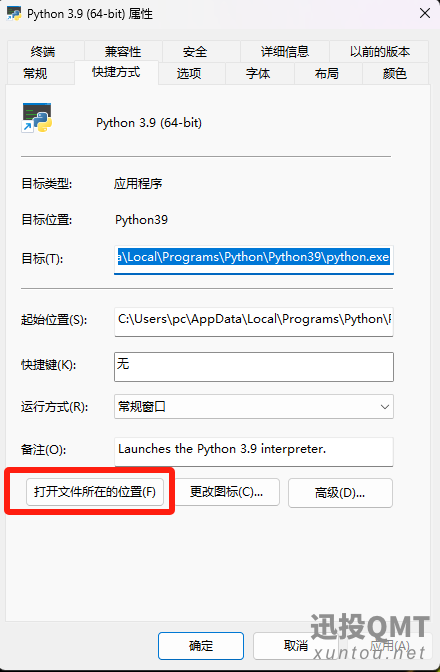440x672 pixels.
Task: Click the Python shortcut icon
Action: 37,118
